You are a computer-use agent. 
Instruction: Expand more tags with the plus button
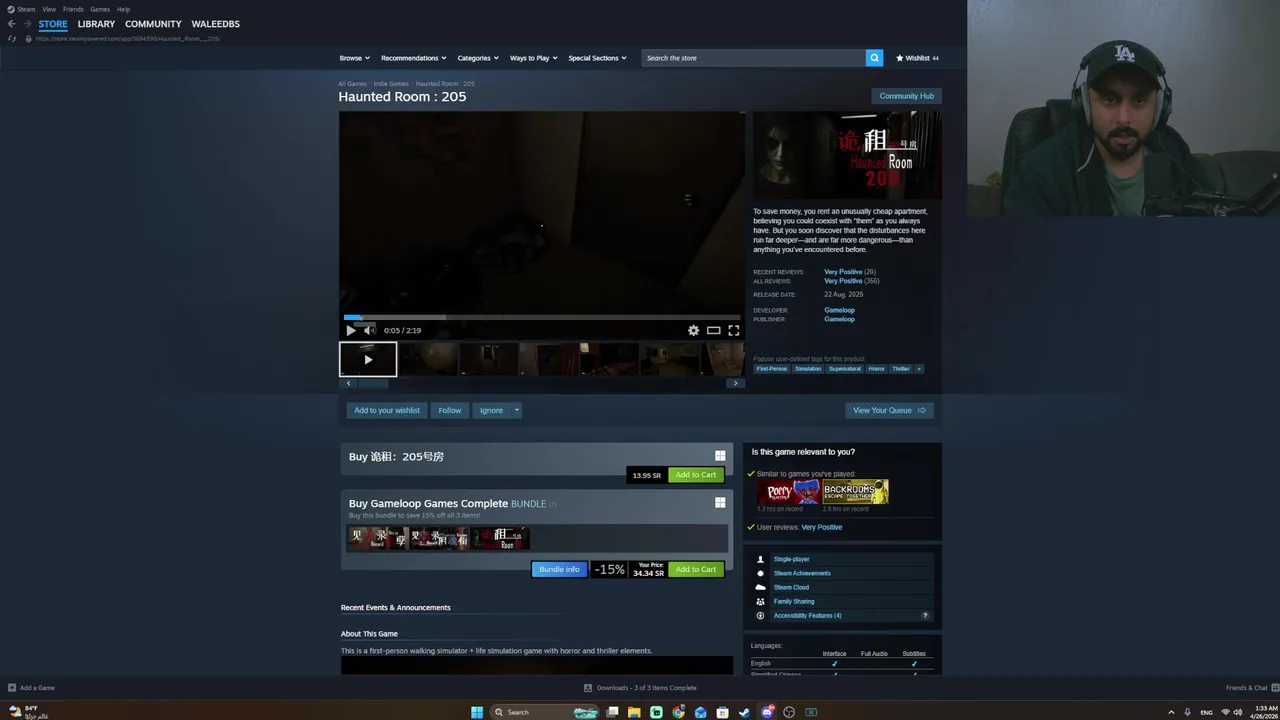(x=919, y=369)
